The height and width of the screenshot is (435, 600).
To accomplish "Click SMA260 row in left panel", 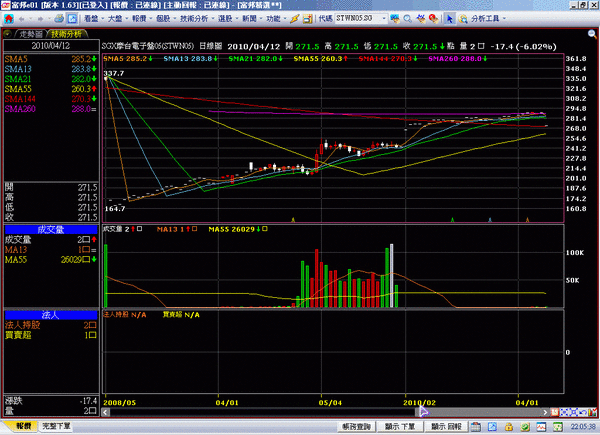I will pos(51,109).
